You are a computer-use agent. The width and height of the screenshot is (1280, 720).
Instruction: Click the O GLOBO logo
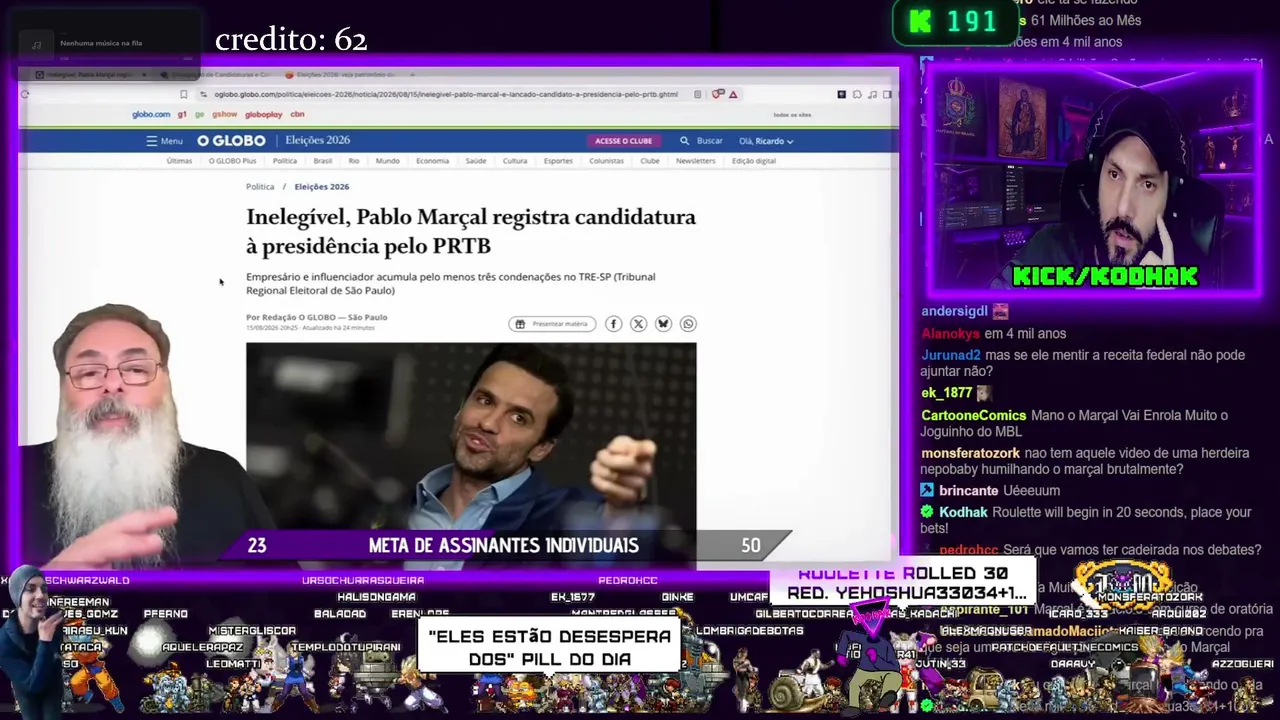(x=231, y=141)
